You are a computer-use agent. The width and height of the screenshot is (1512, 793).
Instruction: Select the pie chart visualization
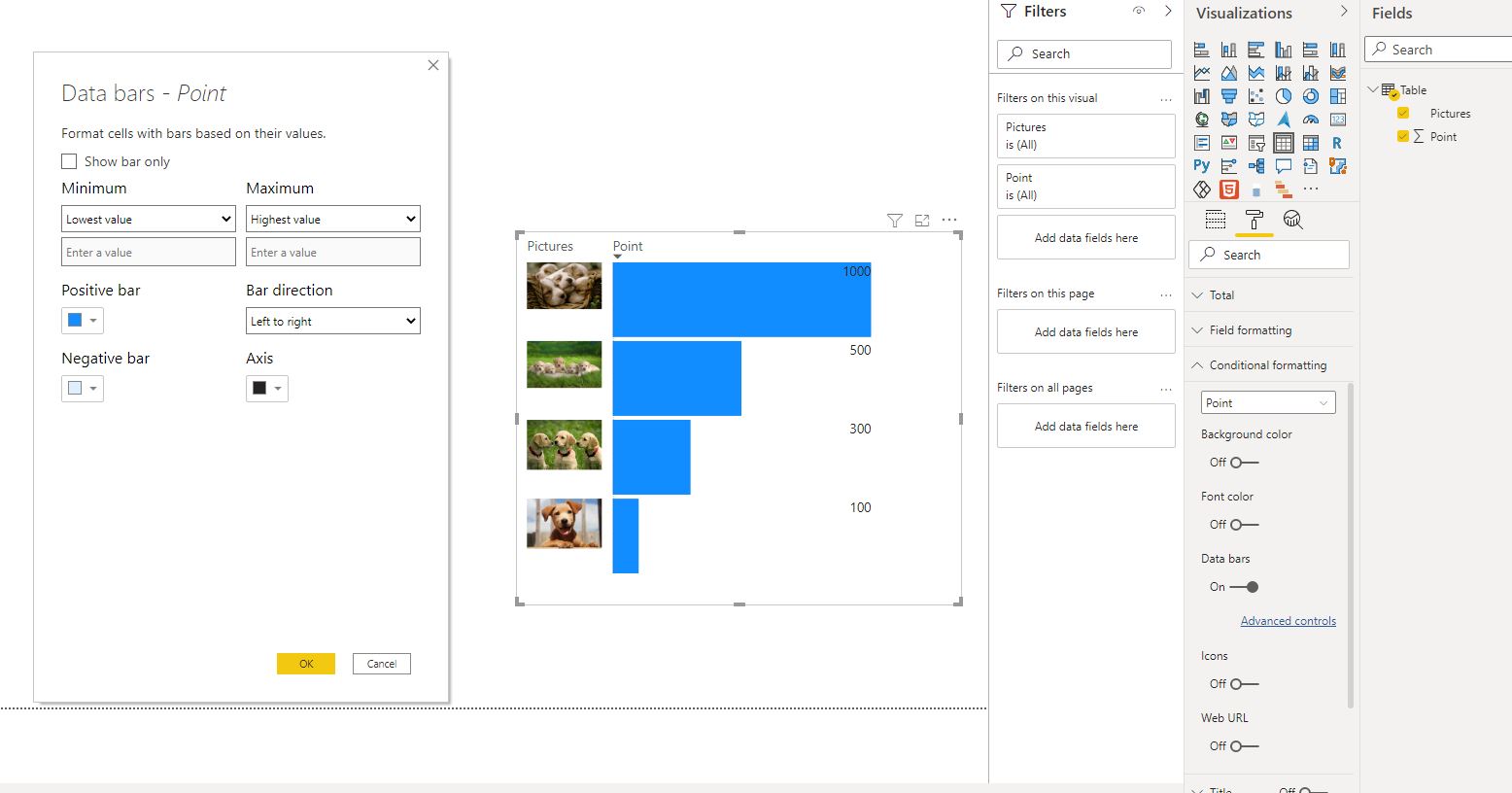coord(1284,96)
